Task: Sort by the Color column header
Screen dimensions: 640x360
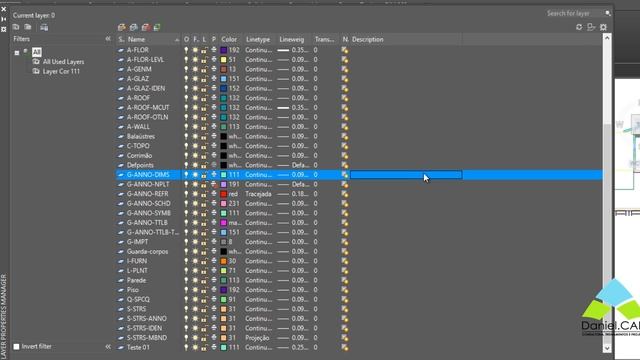Action: [229, 40]
